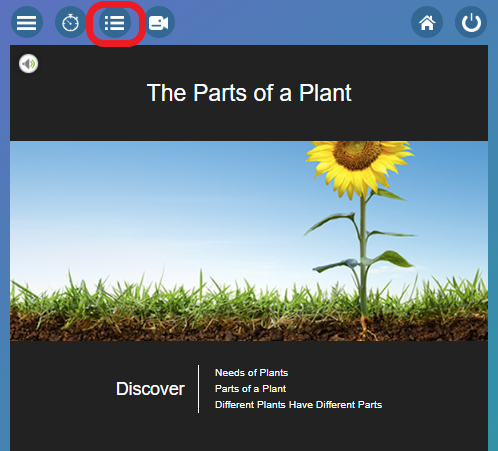Click the video camera icon
The height and width of the screenshot is (451, 498).
point(159,23)
